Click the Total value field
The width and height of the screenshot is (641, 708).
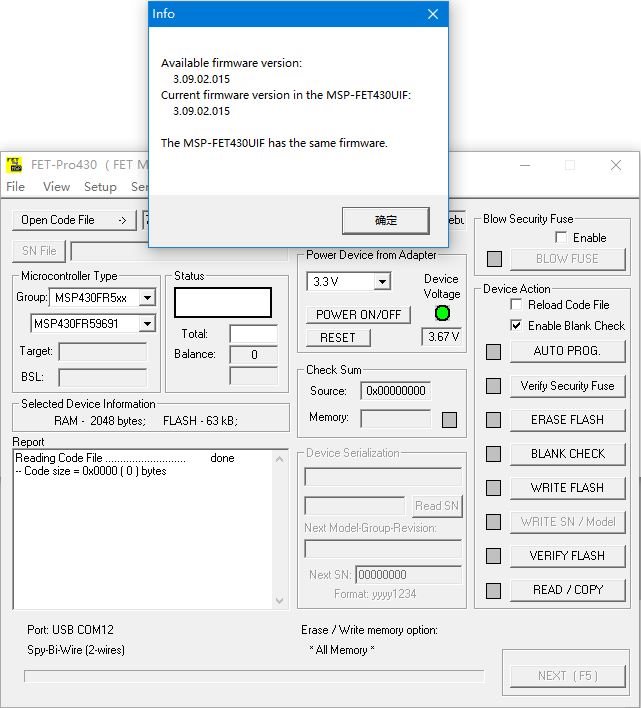point(254,334)
